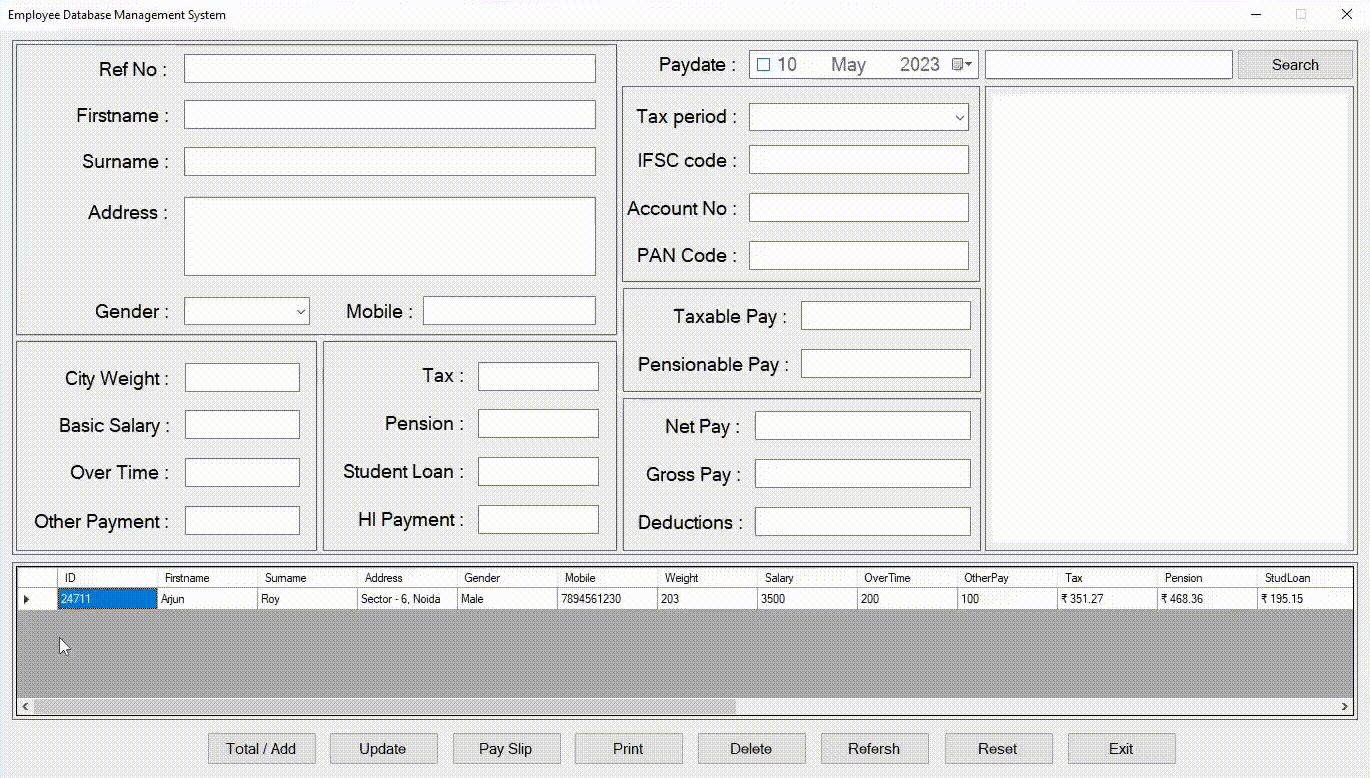Click into the Surname field
1370x778 pixels.
[x=390, y=162]
